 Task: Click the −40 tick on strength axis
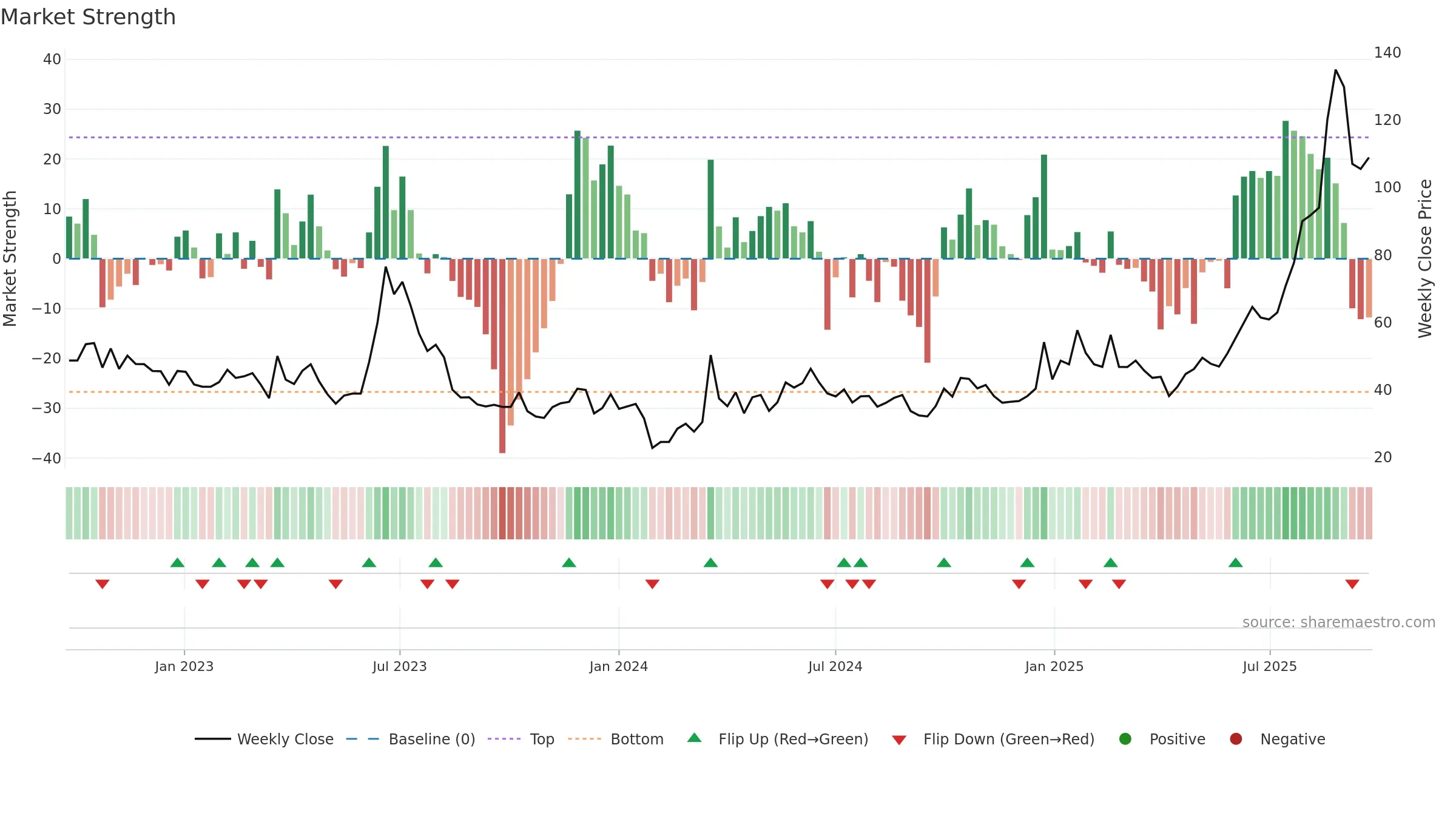47,459
